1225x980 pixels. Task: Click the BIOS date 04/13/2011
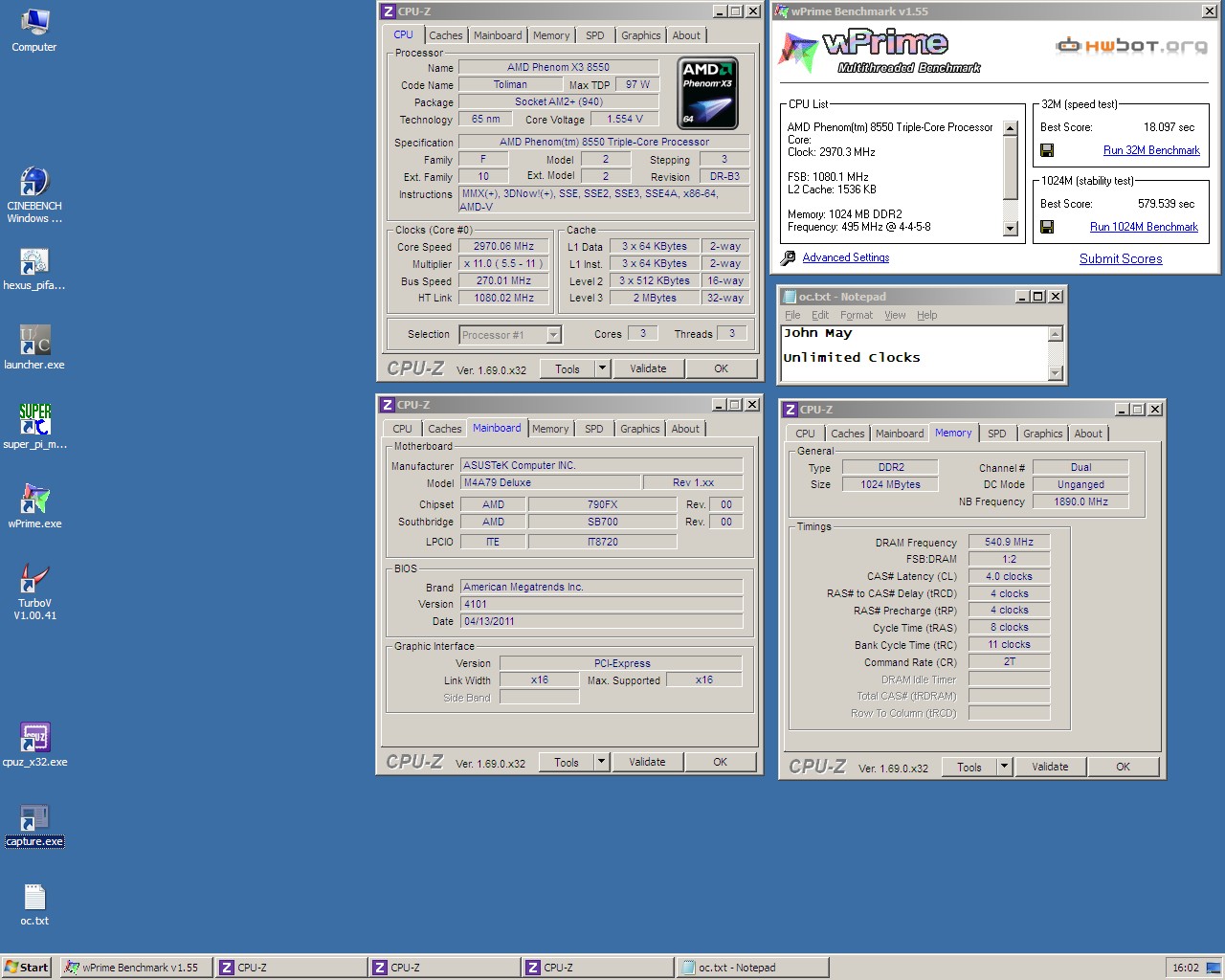(601, 621)
